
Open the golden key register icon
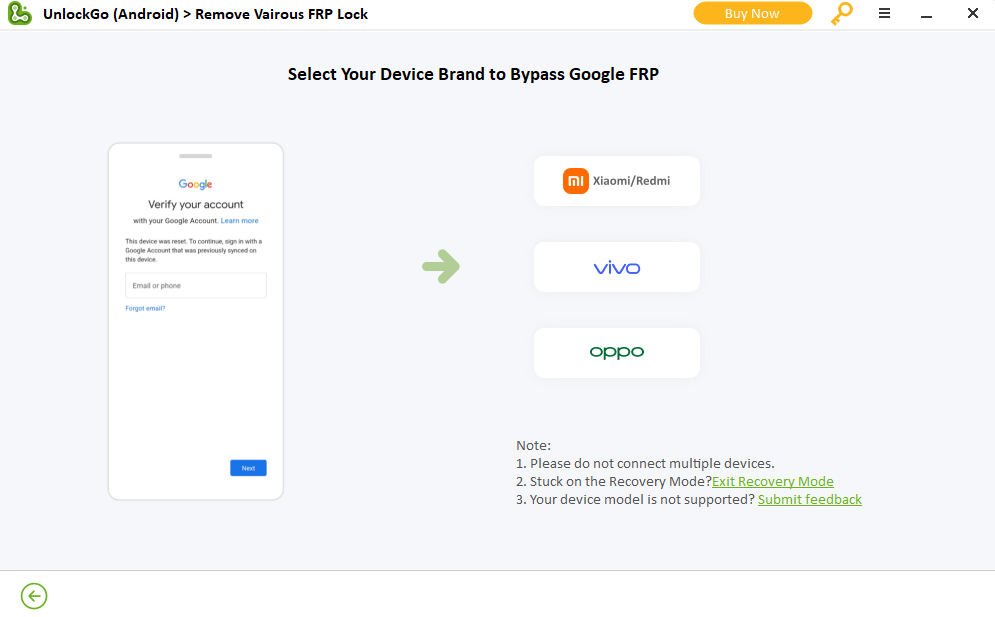(x=841, y=13)
